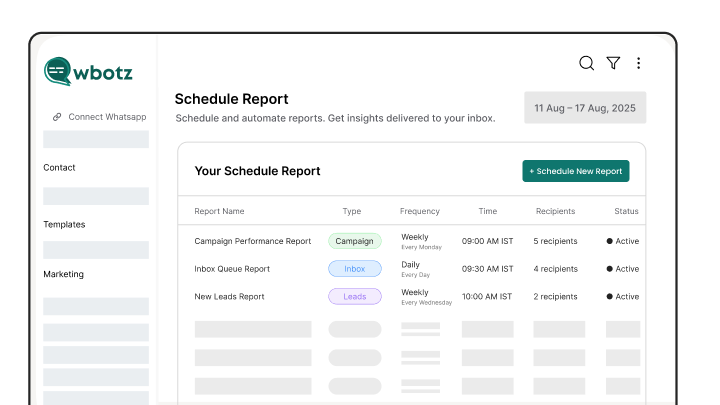Click the Schedule Report page heading

(231, 99)
